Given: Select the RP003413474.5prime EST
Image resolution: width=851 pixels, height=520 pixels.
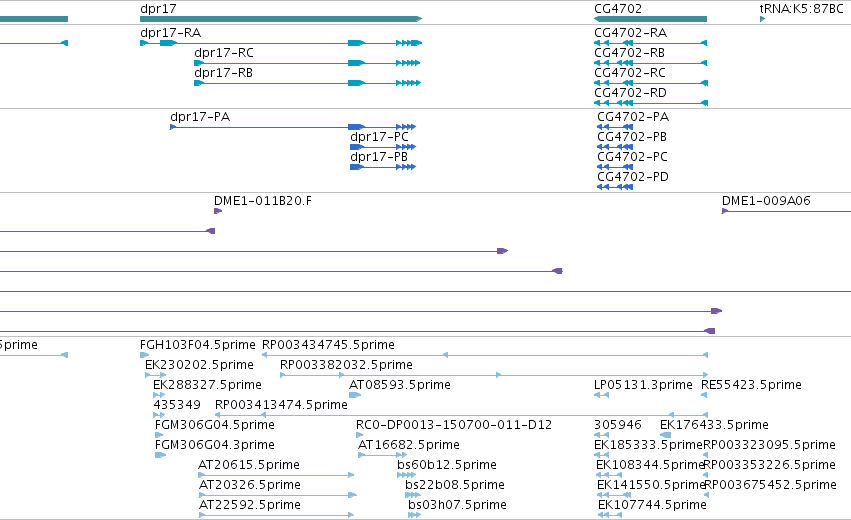Looking at the screenshot, I should click(461, 415).
